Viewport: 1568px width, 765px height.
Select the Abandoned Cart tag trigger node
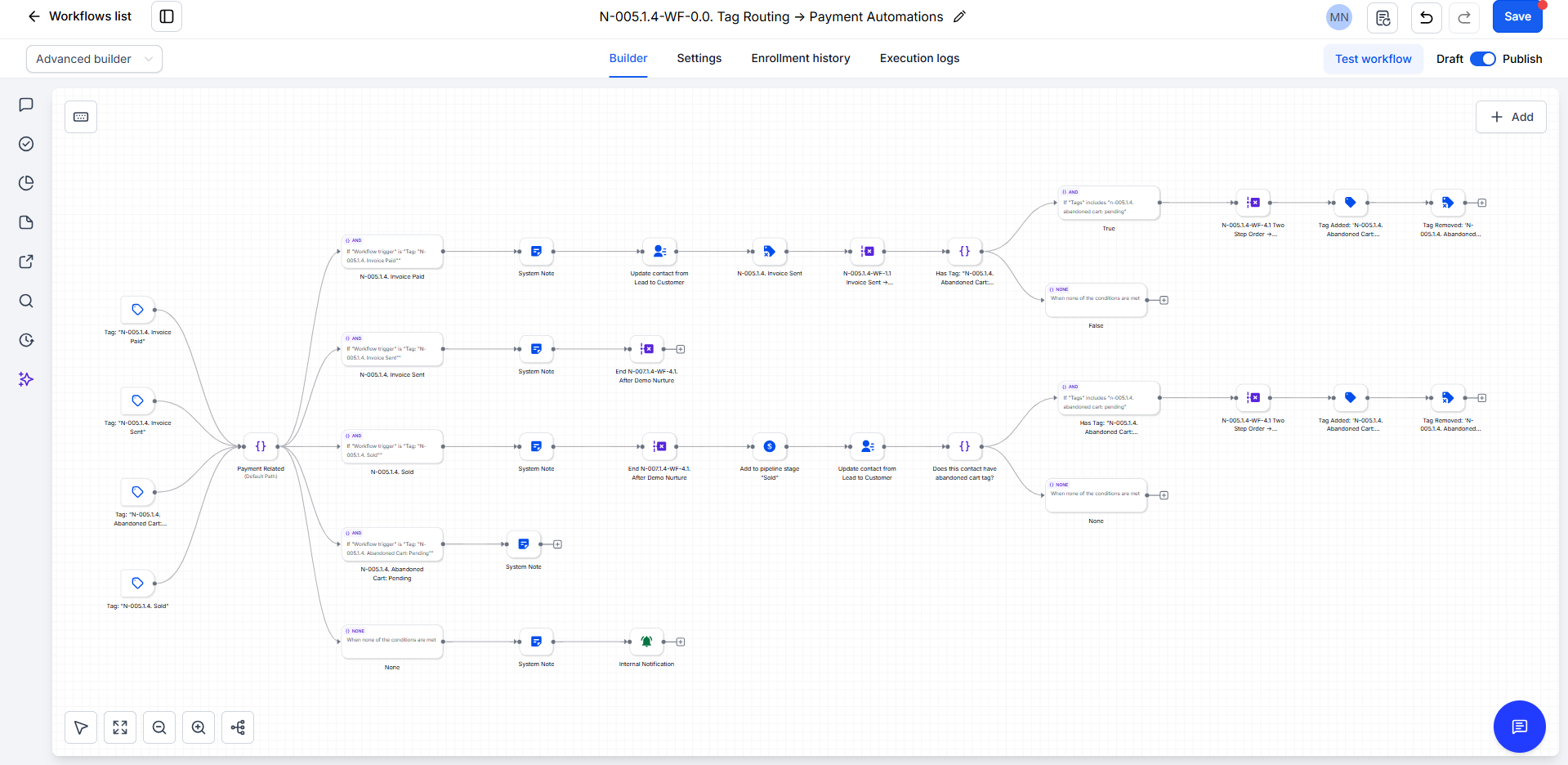click(137, 492)
